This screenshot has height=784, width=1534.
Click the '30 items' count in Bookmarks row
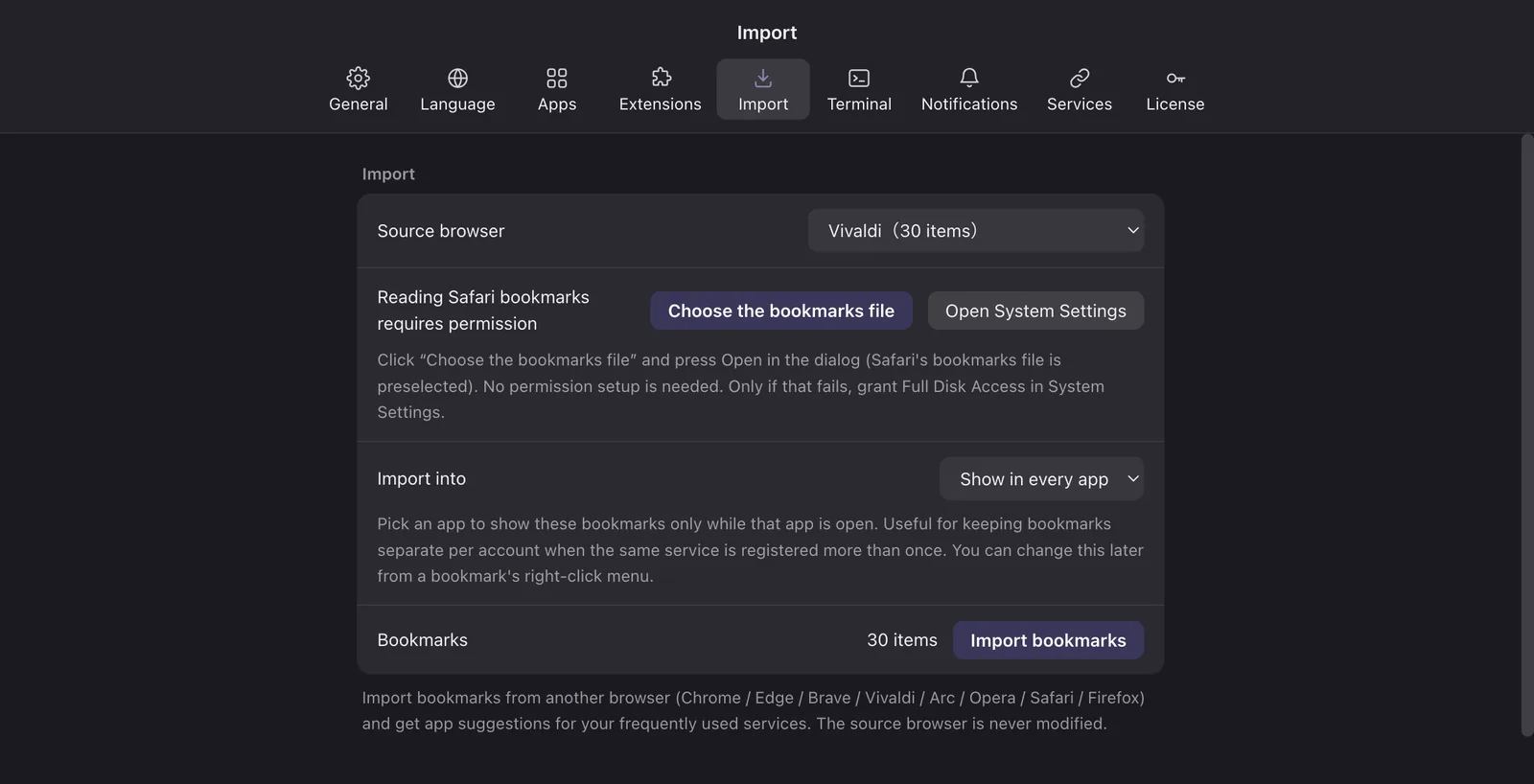pos(902,640)
